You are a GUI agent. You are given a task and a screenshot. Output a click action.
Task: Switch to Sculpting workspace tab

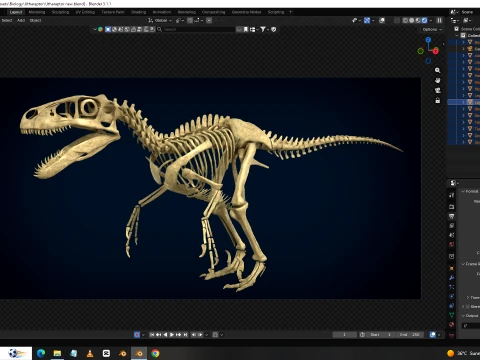pos(60,12)
